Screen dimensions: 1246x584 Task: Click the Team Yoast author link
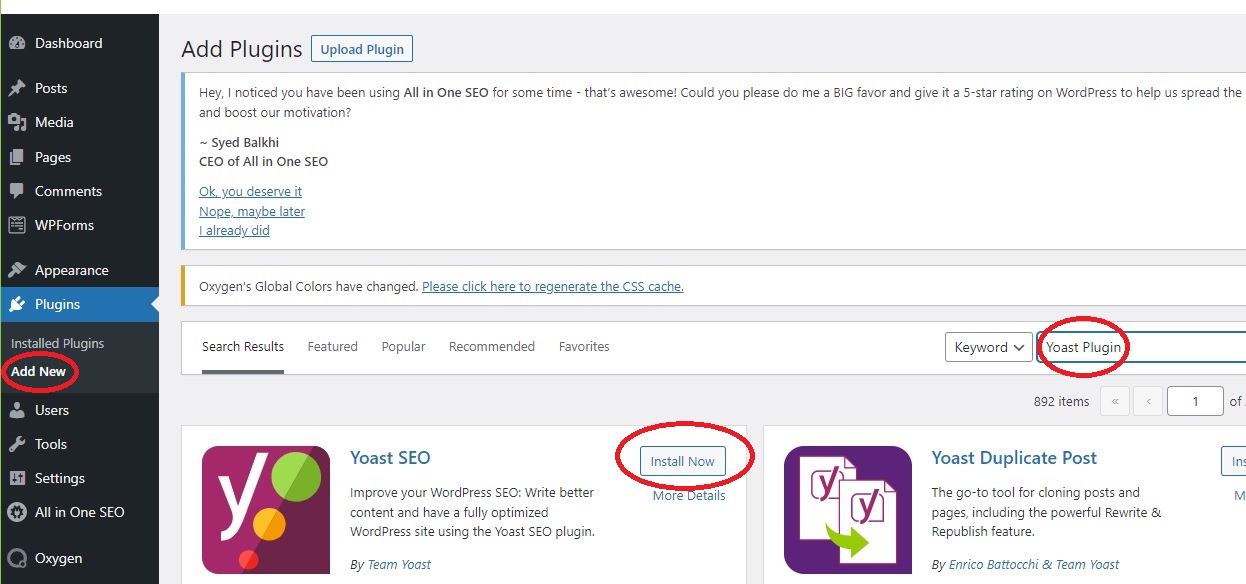coord(399,564)
